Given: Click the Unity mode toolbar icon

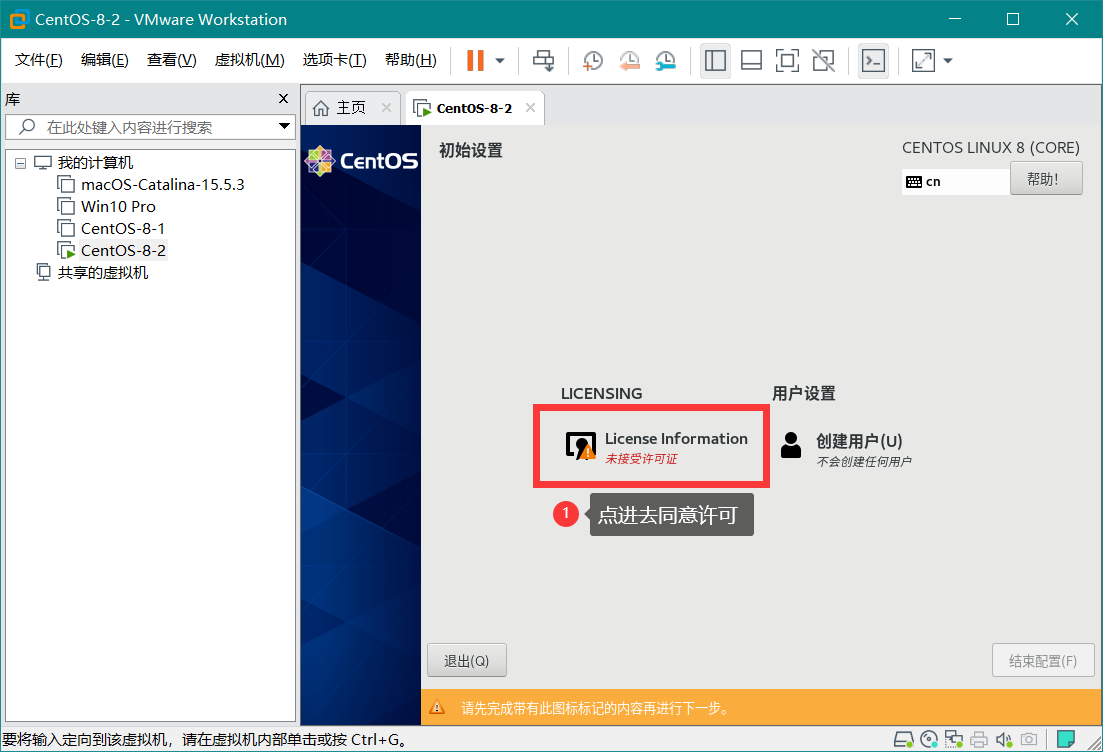Looking at the screenshot, I should point(823,61).
